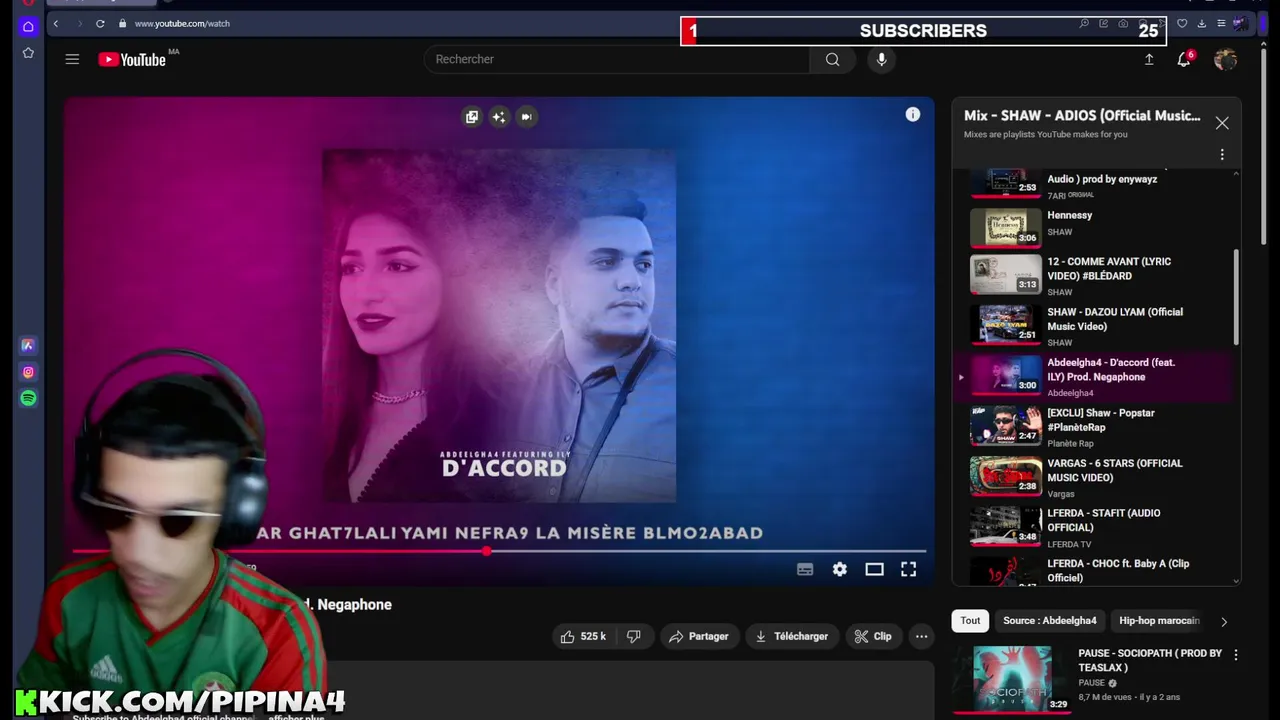Image resolution: width=1280 pixels, height=720 pixels.
Task: Click the sparkle AI icon above player
Action: (499, 117)
